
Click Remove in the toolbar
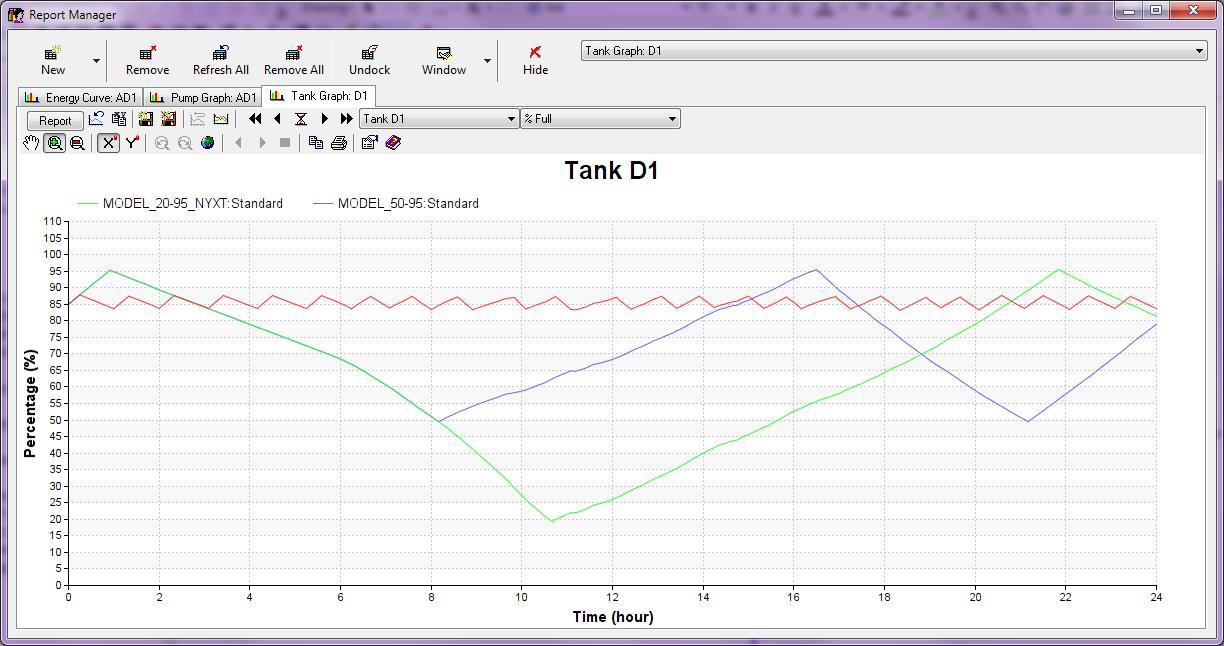pyautogui.click(x=147, y=60)
